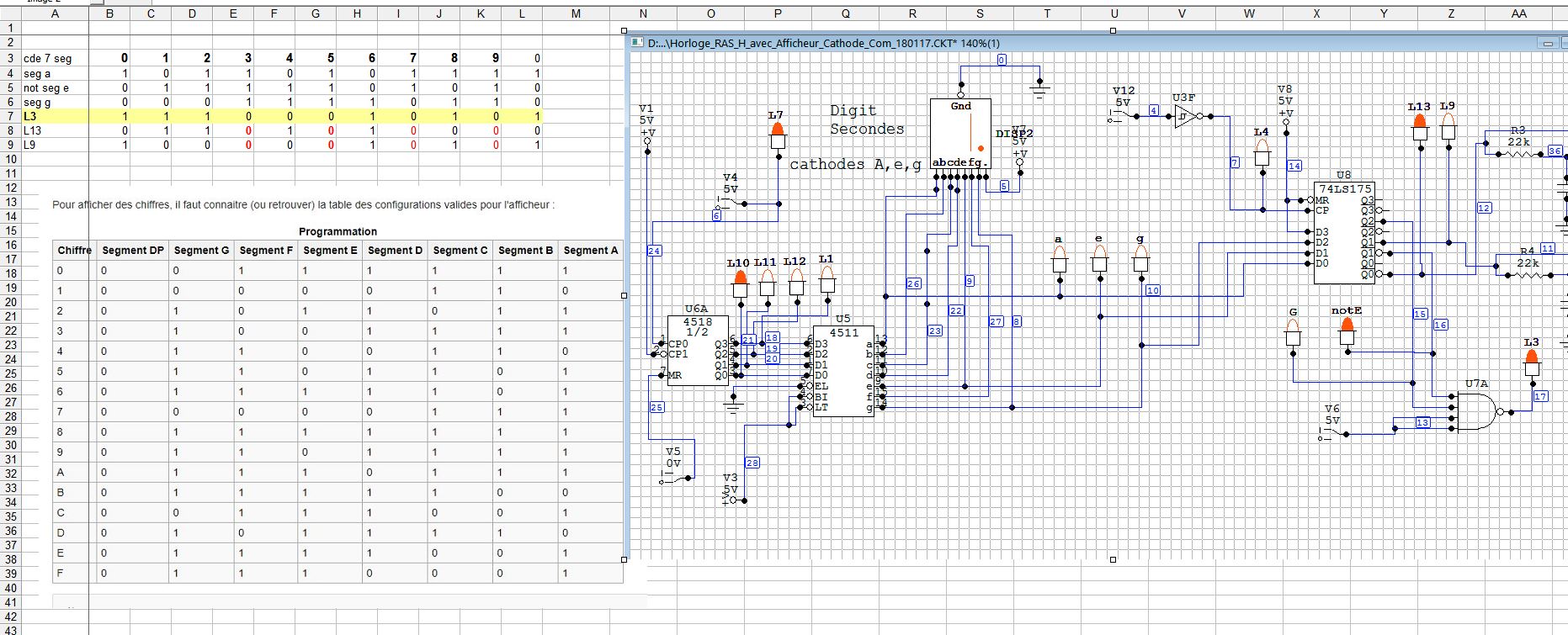Toggle the V12 5V logic switch

[x=1124, y=117]
